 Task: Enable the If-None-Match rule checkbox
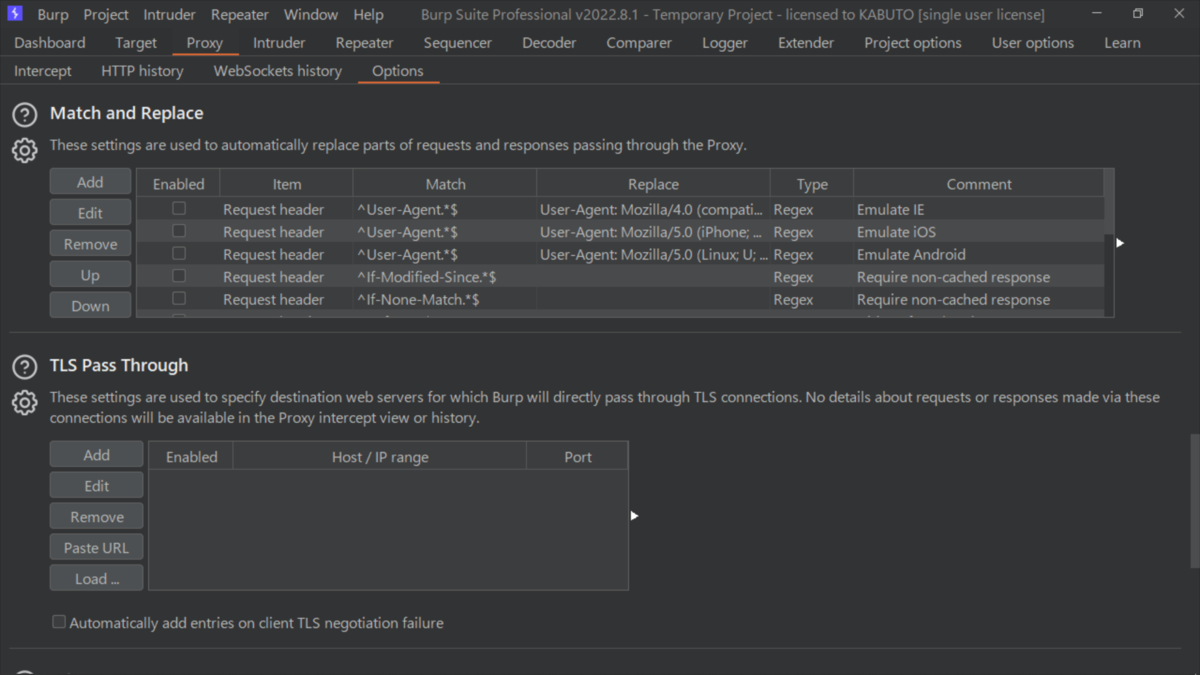pos(179,299)
